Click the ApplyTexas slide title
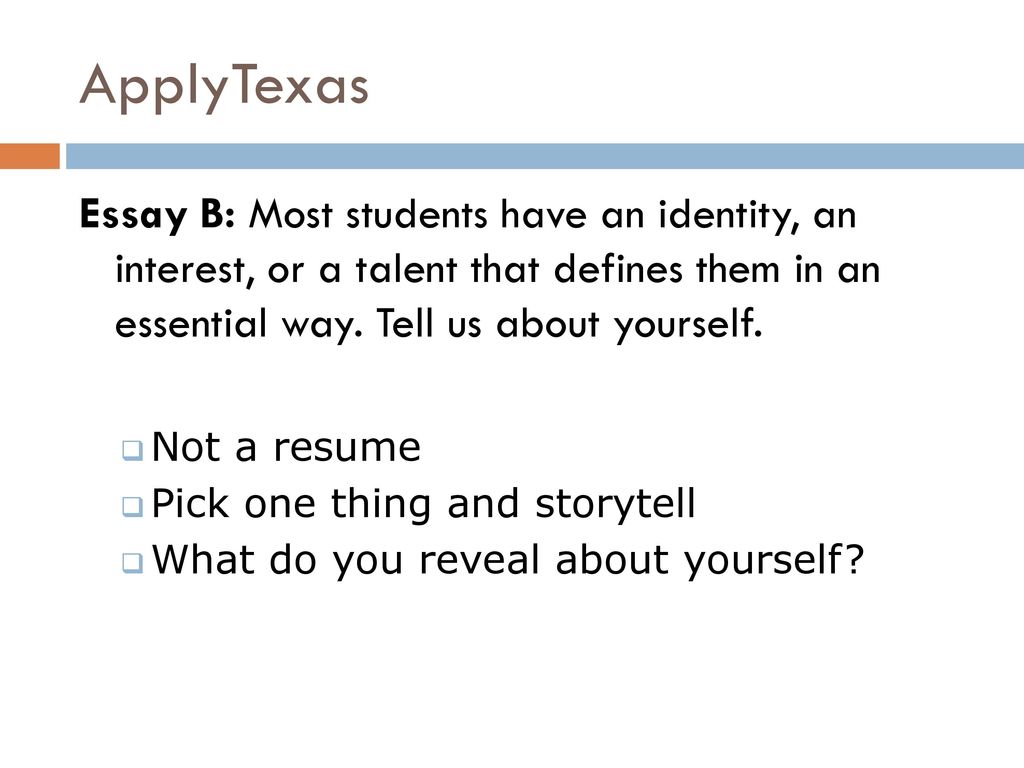Screen dimensions: 1024x768 click(x=224, y=88)
